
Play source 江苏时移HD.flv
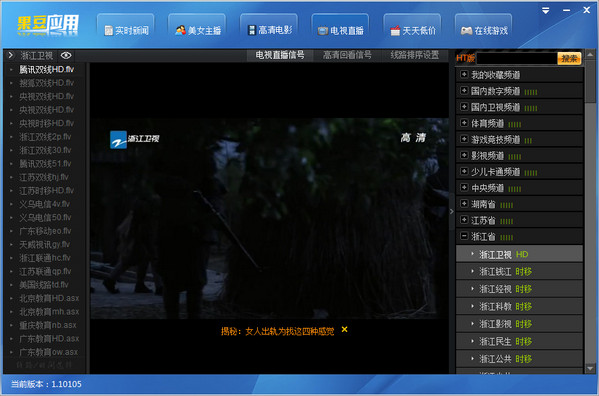(x=46, y=191)
